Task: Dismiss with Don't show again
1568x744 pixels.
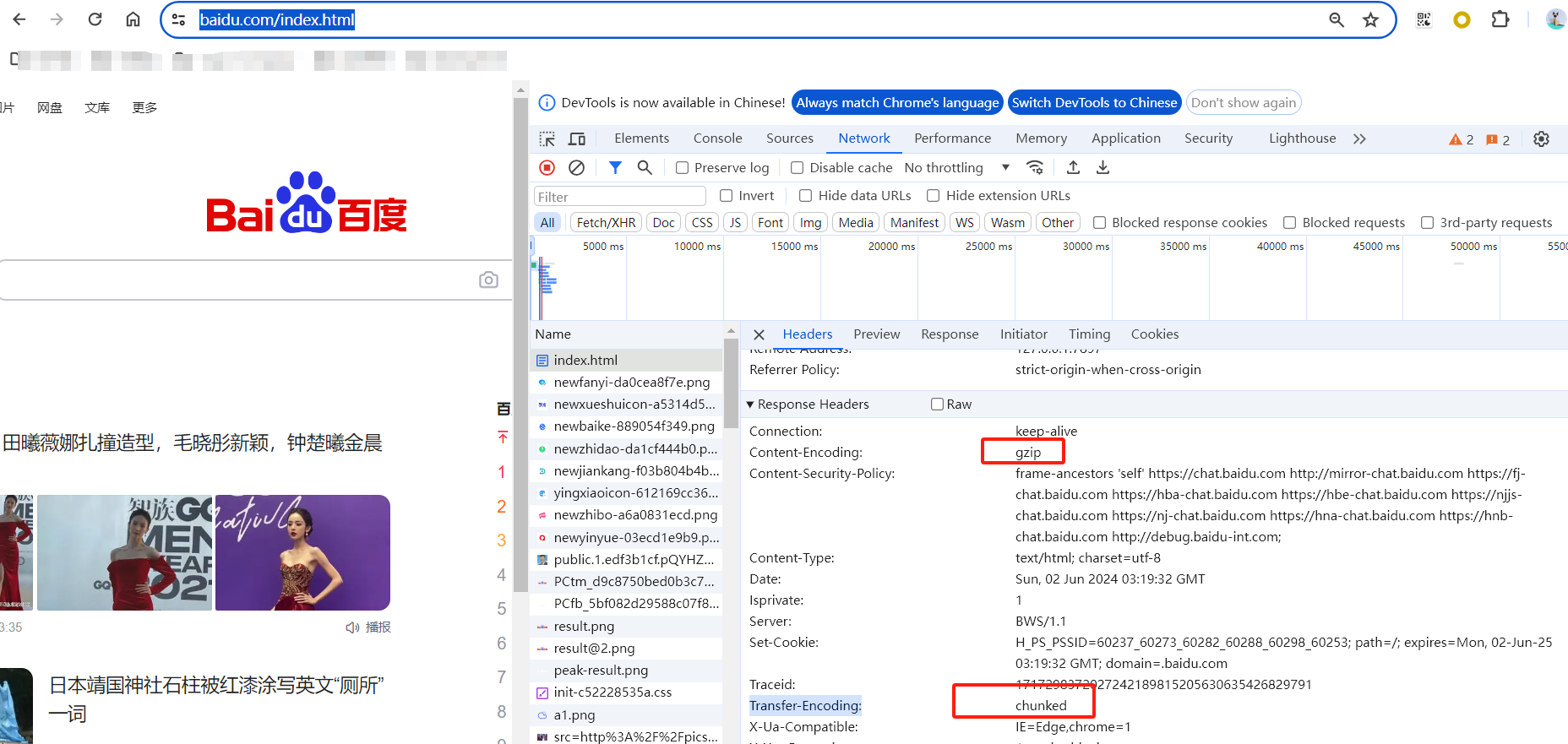Action: point(1244,103)
